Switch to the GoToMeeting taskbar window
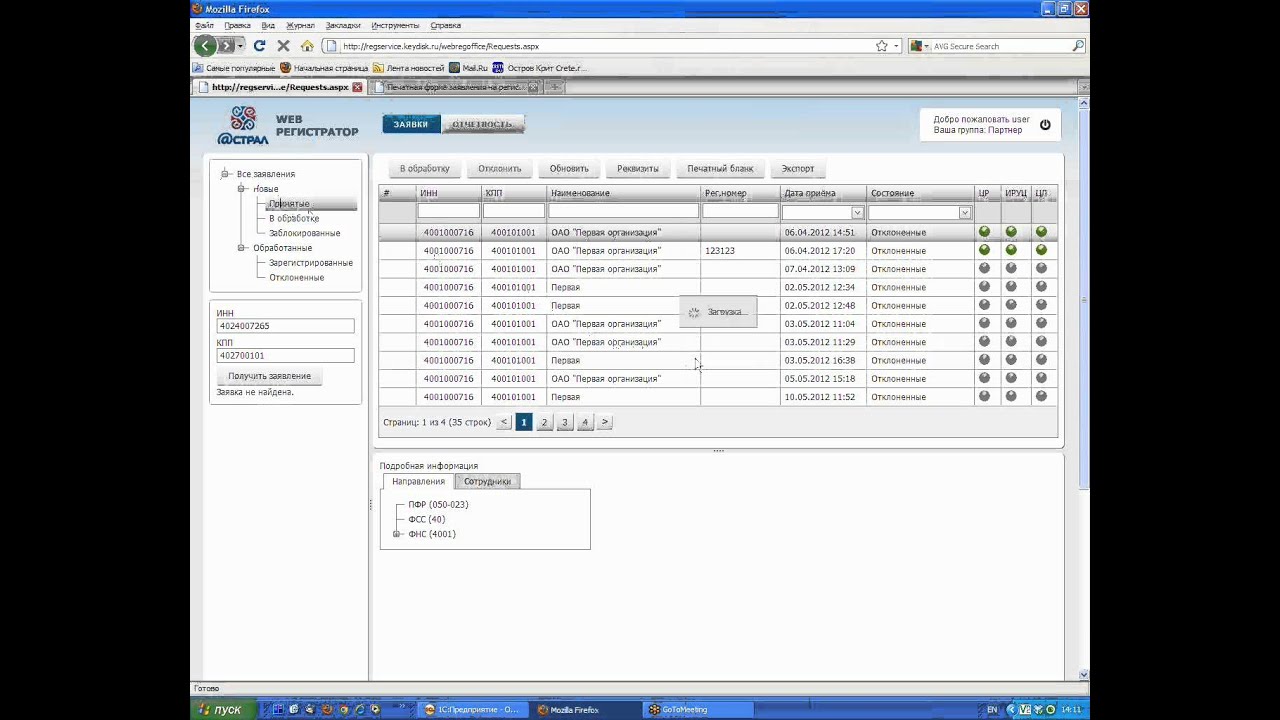Image resolution: width=1280 pixels, height=720 pixels. (696, 709)
